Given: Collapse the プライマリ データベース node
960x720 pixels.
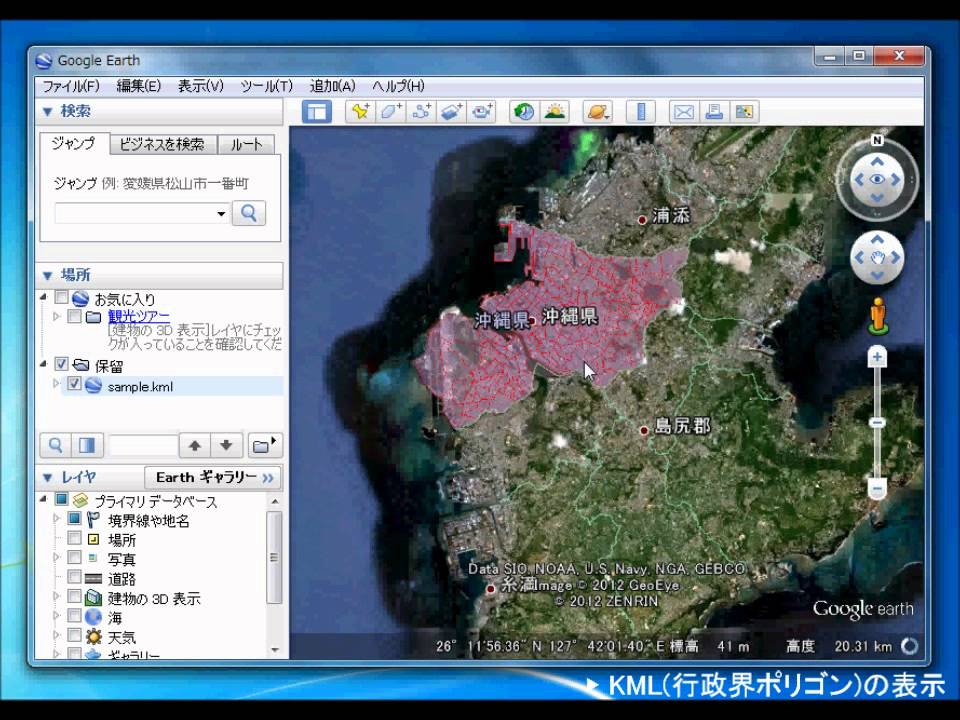Looking at the screenshot, I should click(x=43, y=499).
